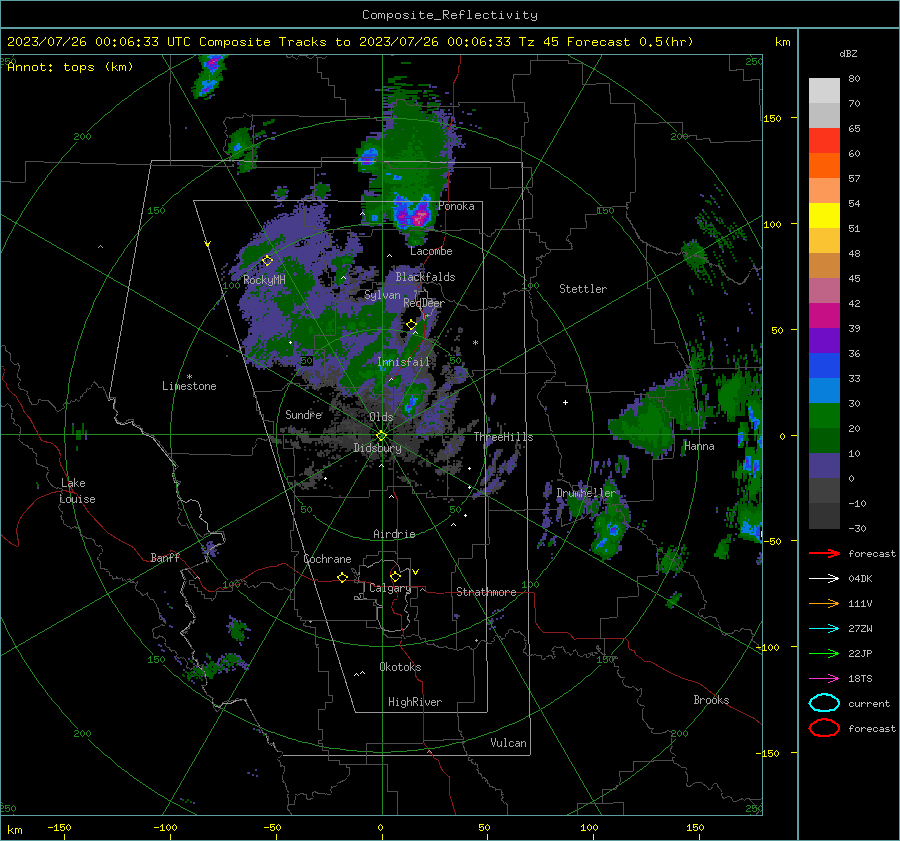Click the Brooks label

click(x=711, y=700)
